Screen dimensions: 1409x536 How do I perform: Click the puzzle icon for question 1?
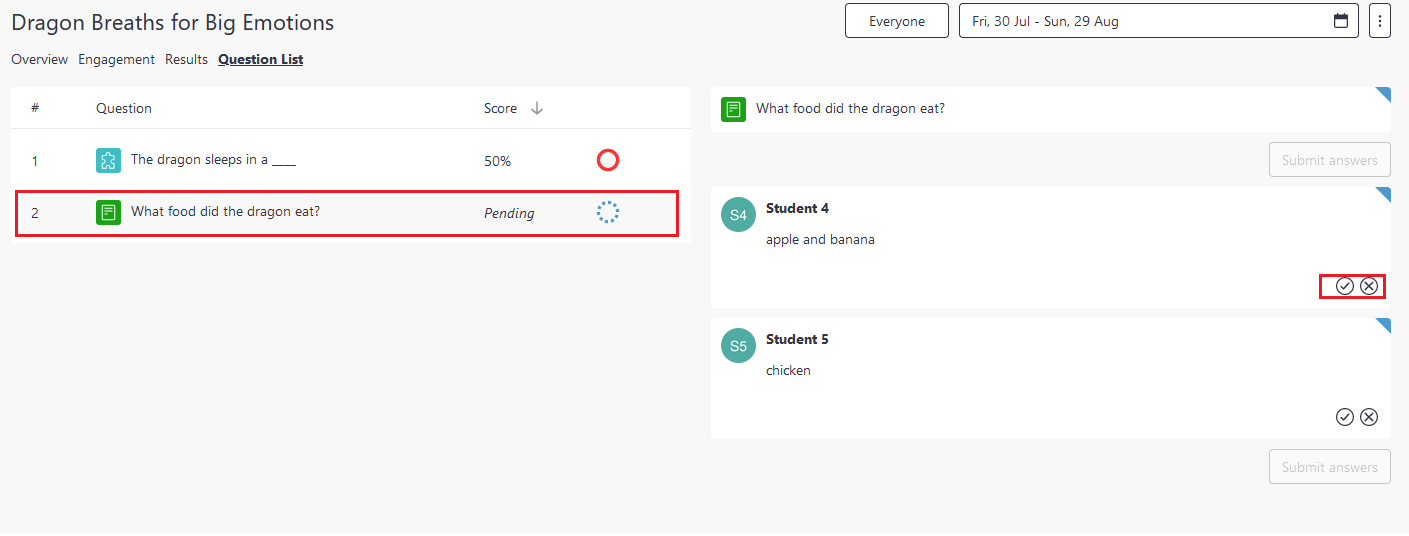click(108, 160)
